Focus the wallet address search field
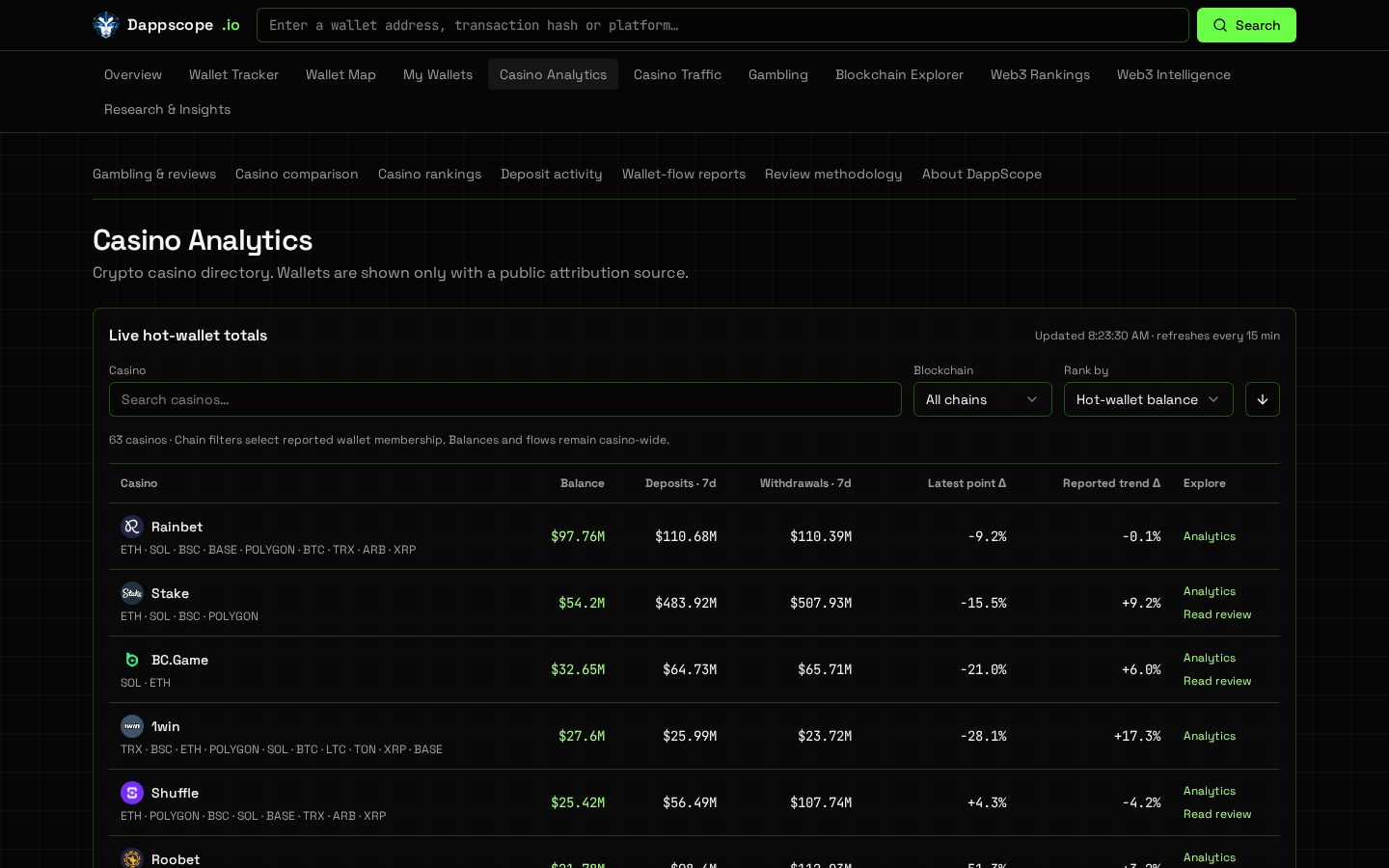Screen dimensions: 1389x868 pos(722,25)
